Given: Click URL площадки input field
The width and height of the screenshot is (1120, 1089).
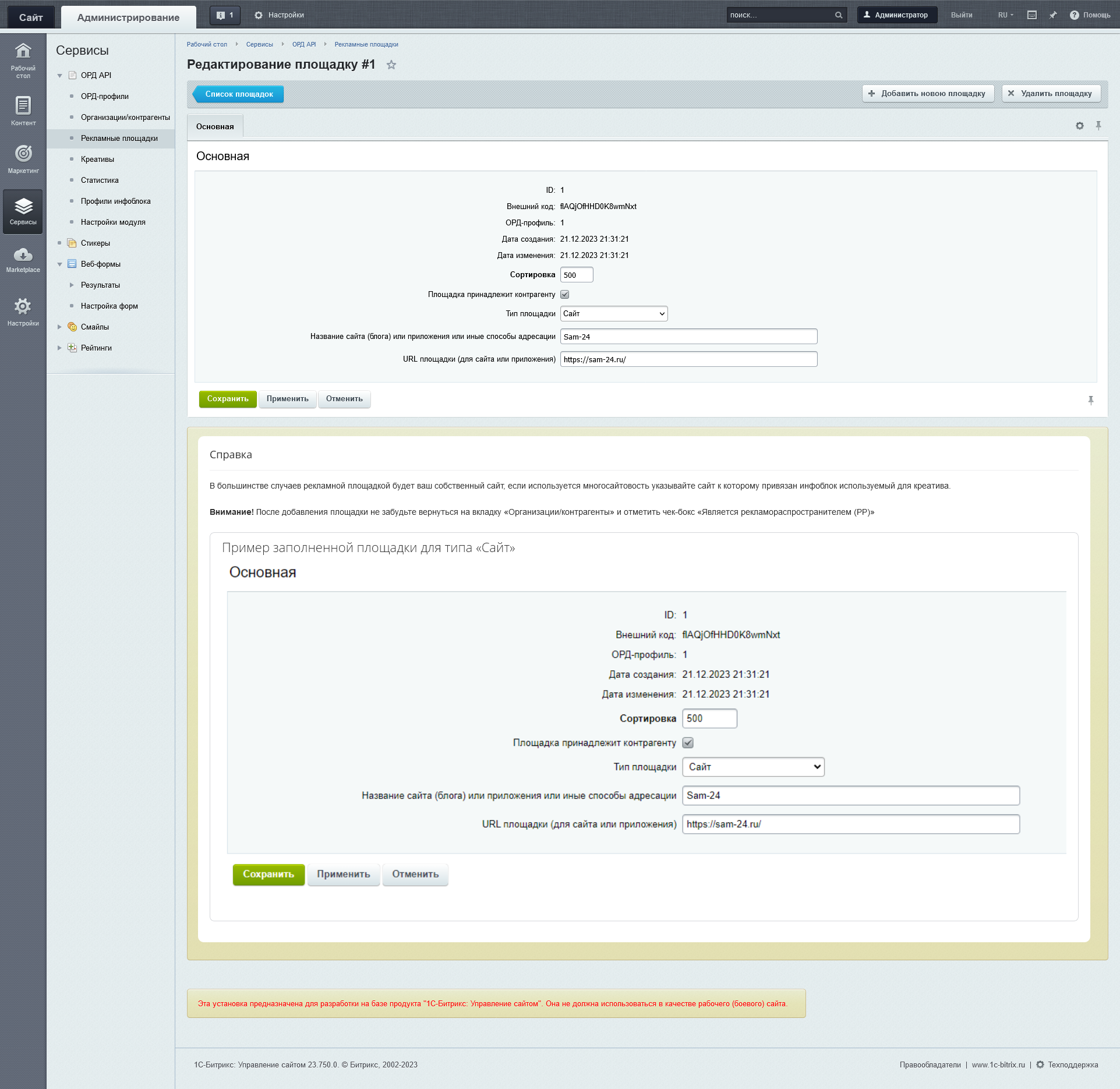Looking at the screenshot, I should (688, 357).
